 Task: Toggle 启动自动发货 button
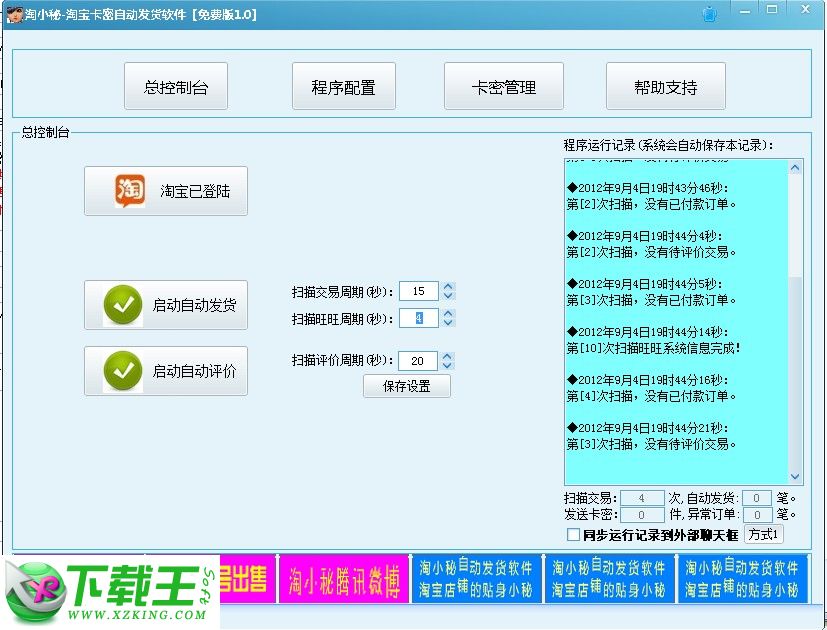click(x=166, y=304)
